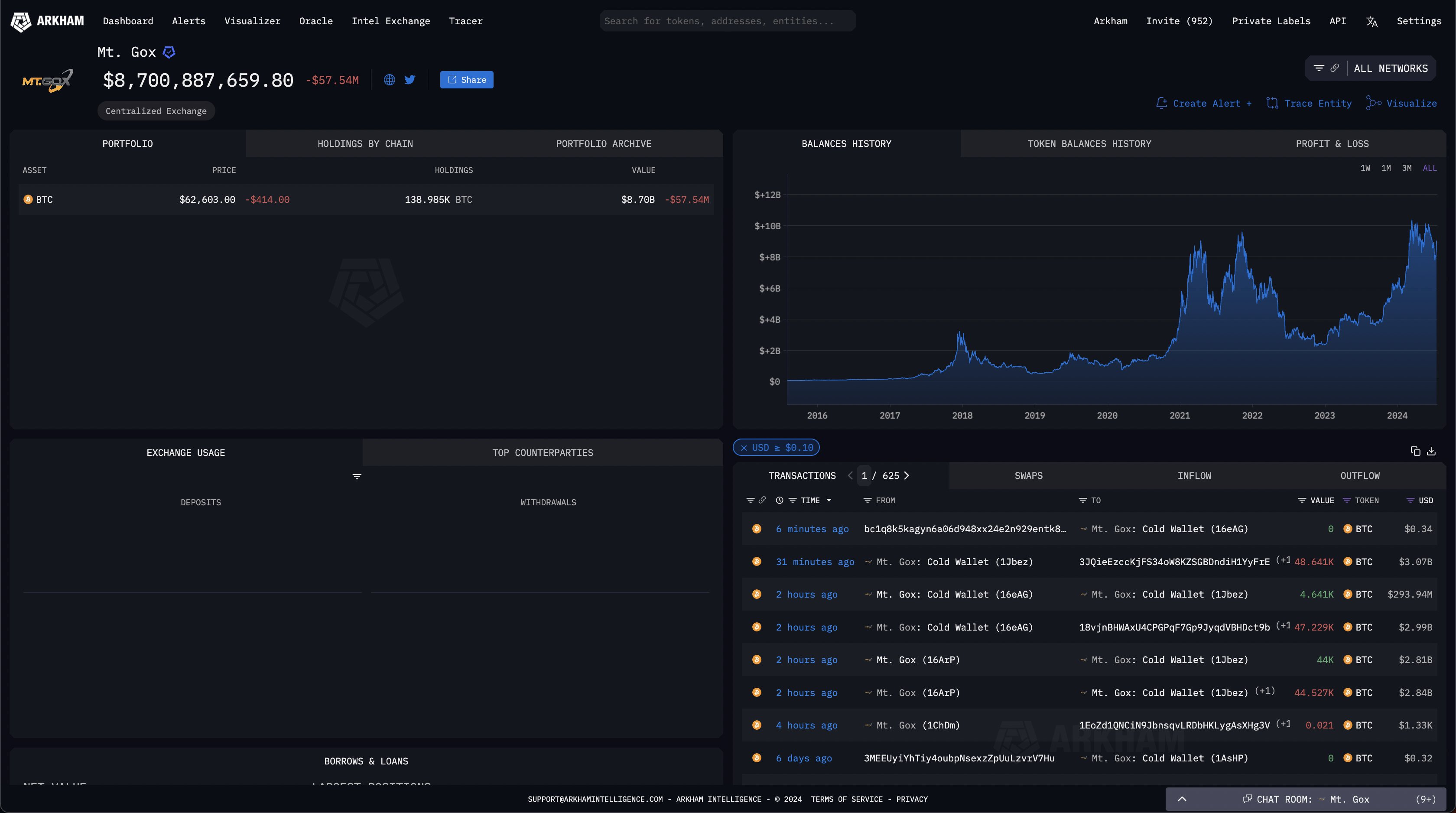The image size is (1456, 813).
Task: Open the ALL NETWORKS filter dropdown
Action: tap(1391, 68)
